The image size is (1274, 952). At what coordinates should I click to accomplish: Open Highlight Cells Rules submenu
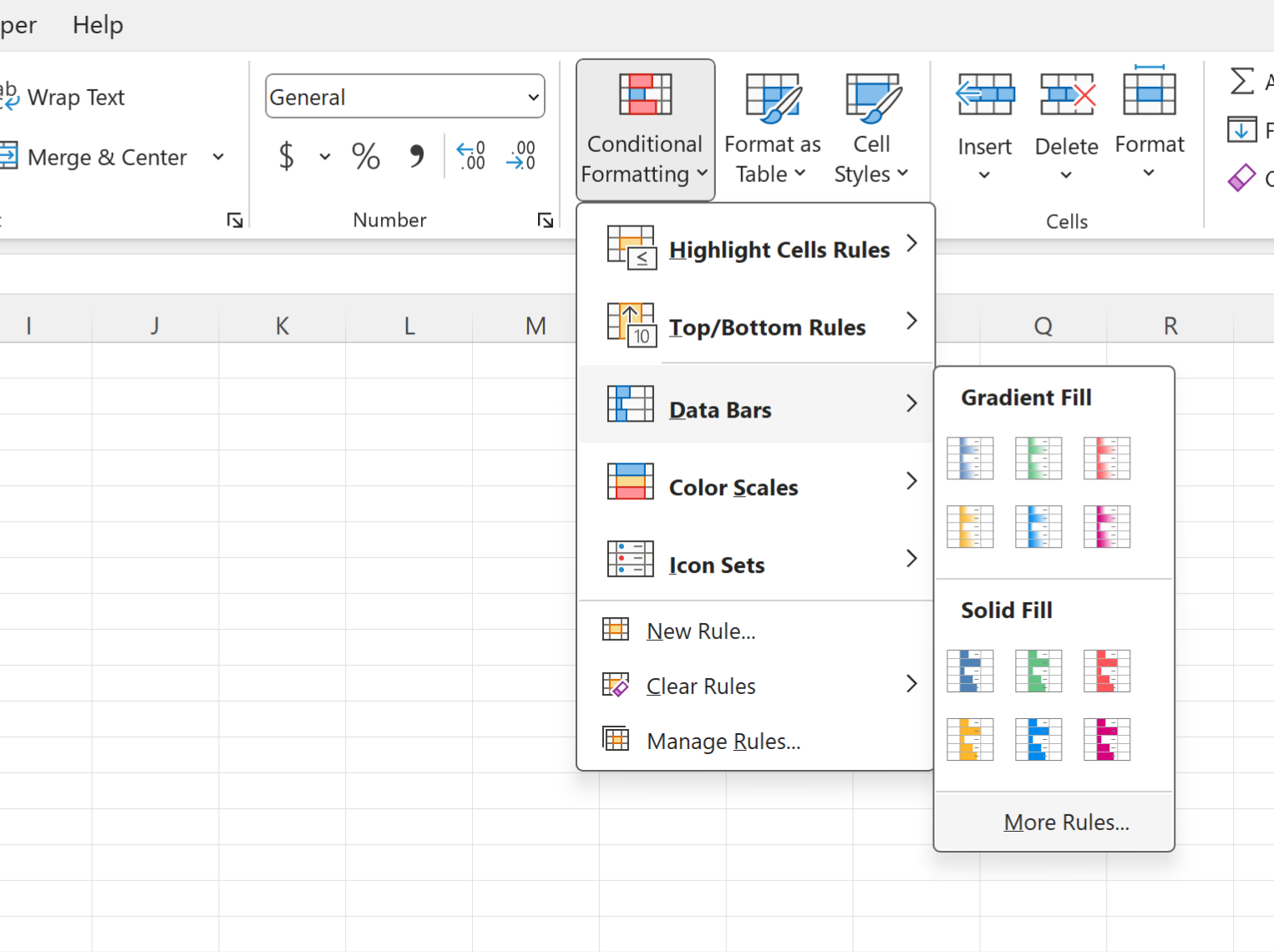tap(755, 247)
